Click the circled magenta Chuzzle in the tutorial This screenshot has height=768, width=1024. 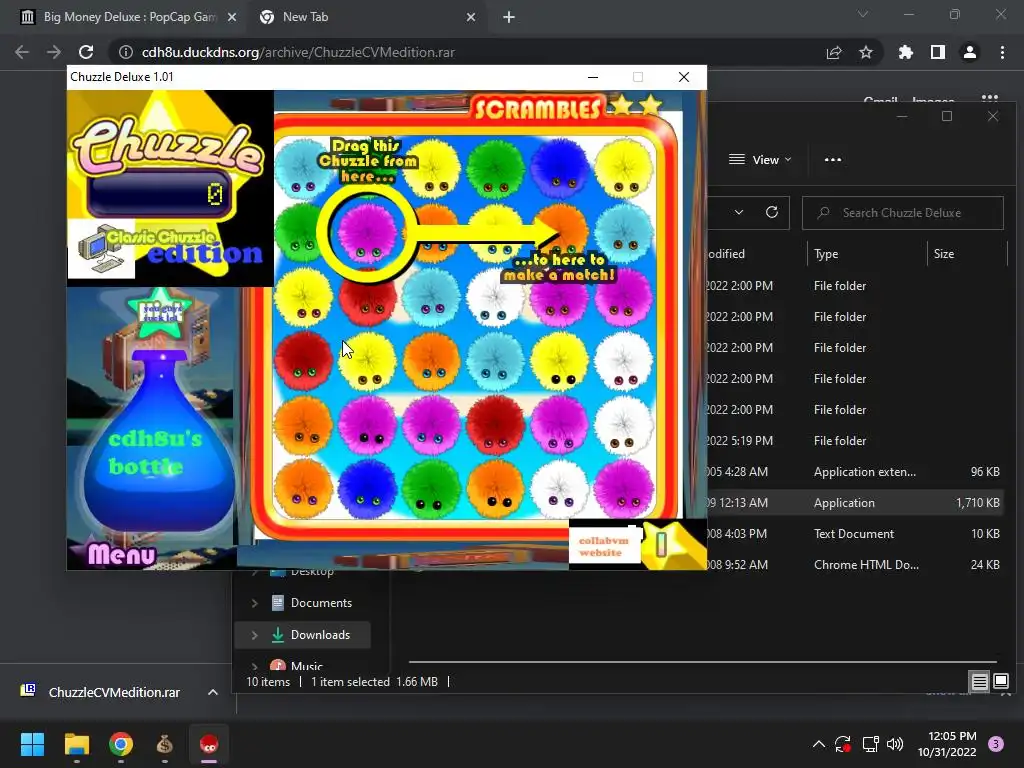366,234
